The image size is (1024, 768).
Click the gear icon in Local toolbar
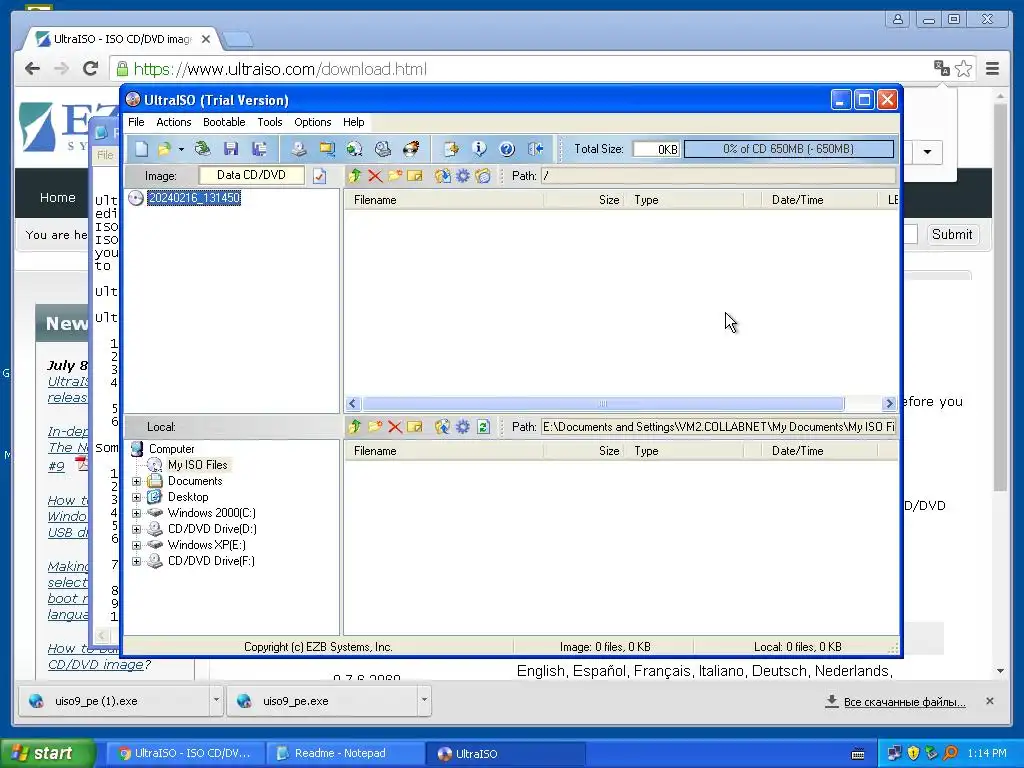462,426
